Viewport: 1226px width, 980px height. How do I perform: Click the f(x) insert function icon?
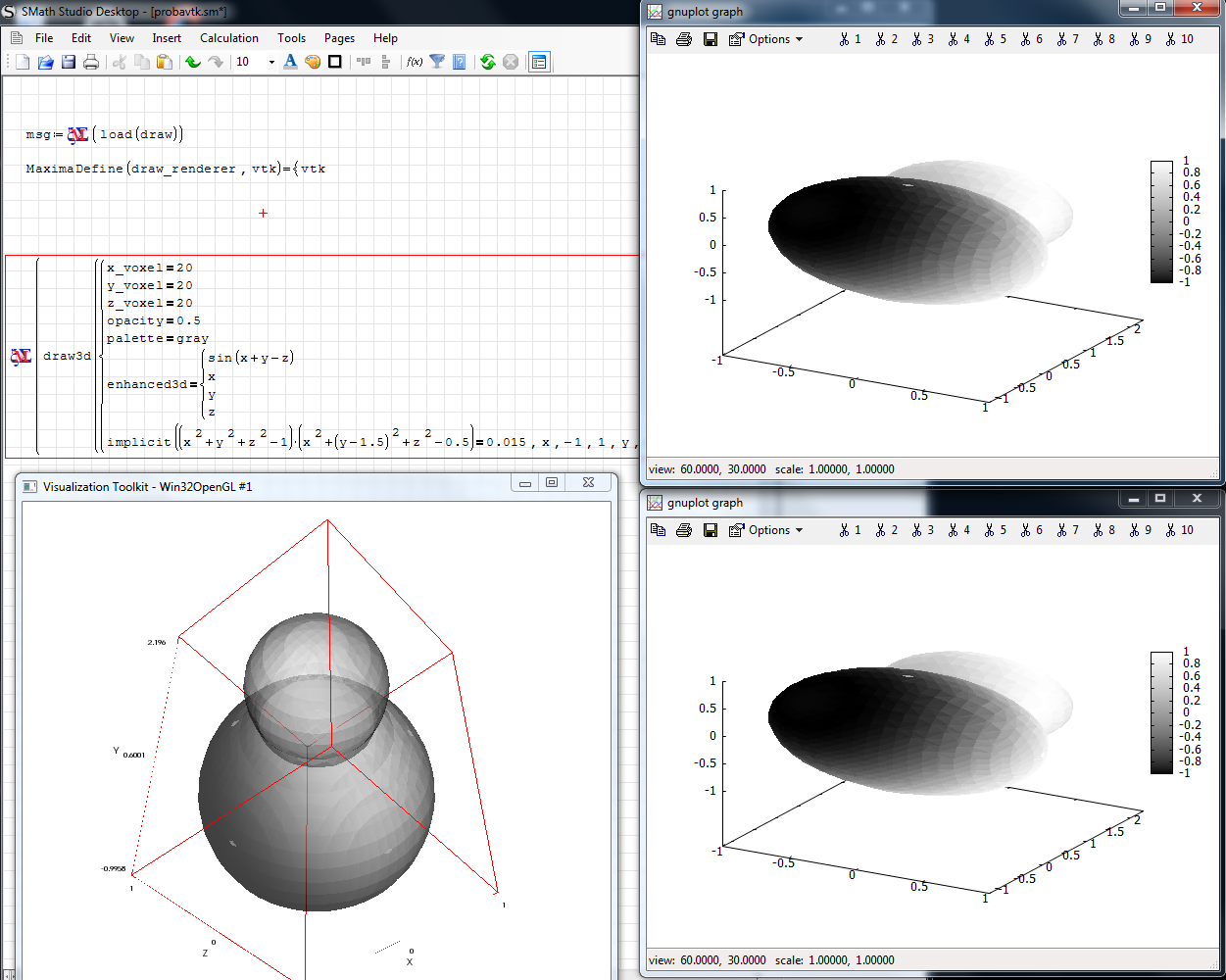point(415,62)
